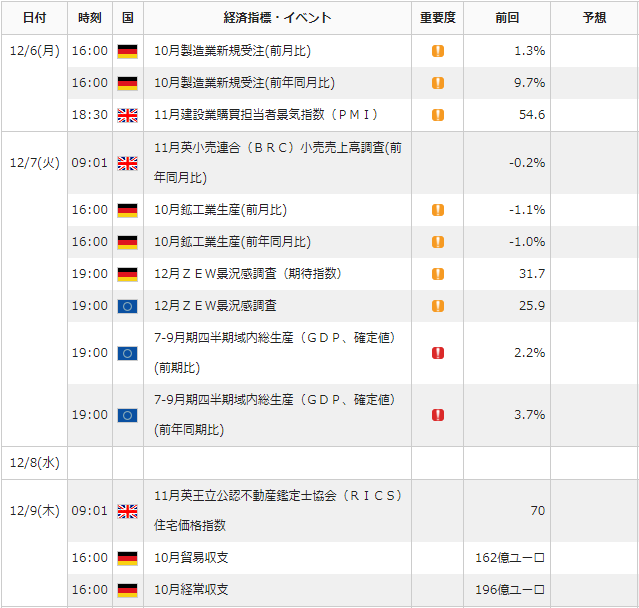Click event text 10月鉱工業生産(前月比)
The width and height of the screenshot is (639, 608).
click(220, 210)
